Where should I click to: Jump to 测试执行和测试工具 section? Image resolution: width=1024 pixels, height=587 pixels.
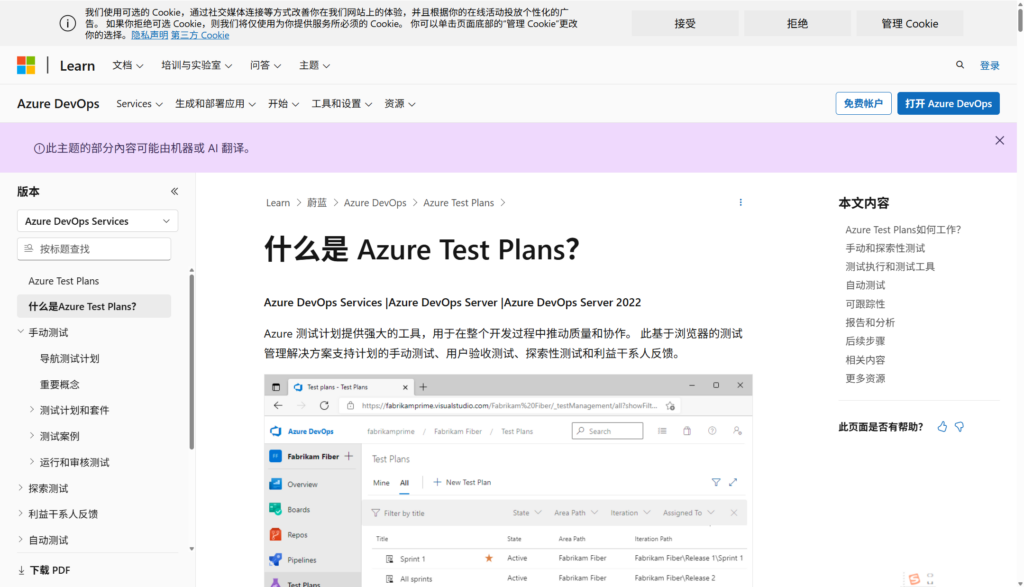[x=890, y=266]
